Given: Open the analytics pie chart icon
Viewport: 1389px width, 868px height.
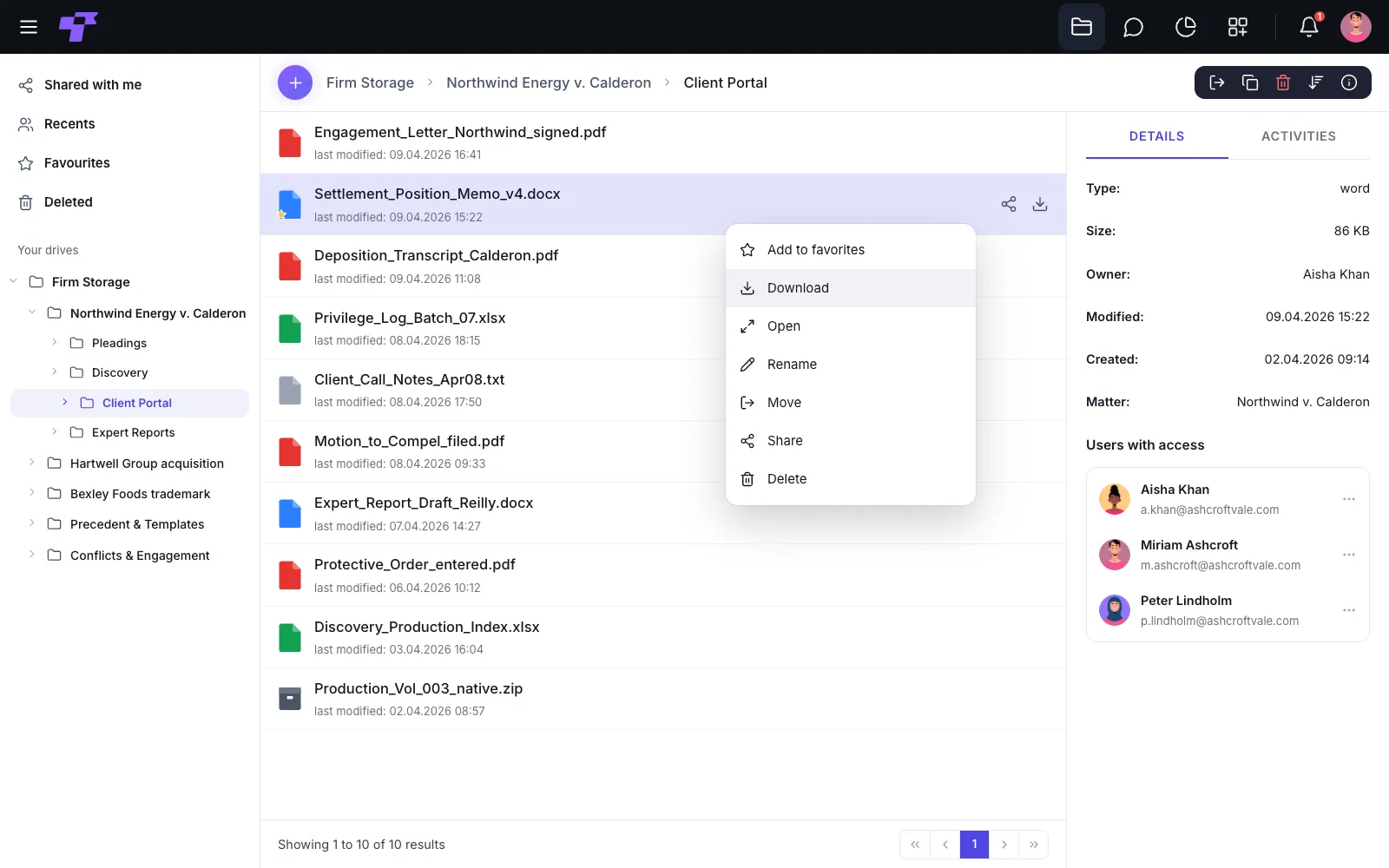Looking at the screenshot, I should click(x=1186, y=27).
